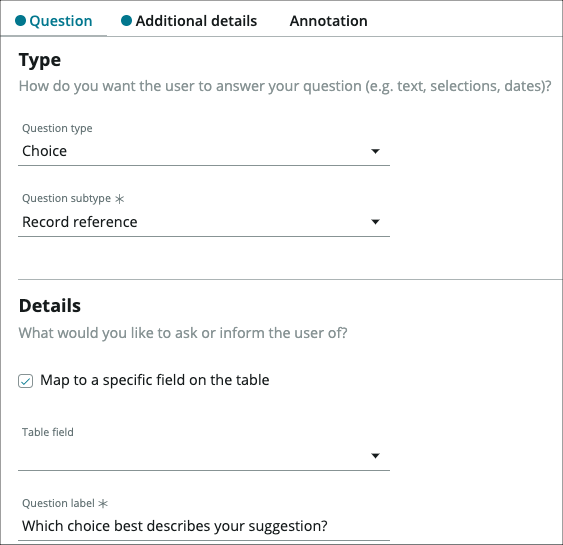The image size is (563, 545).
Task: Click the 'Question label' field label
Action: (59, 503)
